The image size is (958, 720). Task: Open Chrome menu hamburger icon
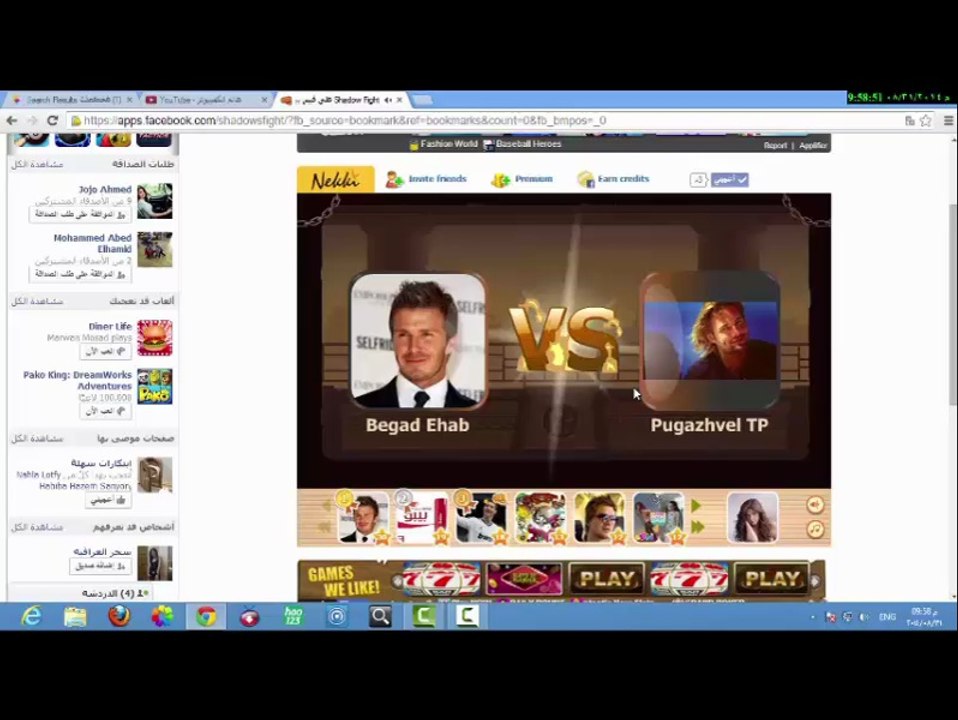[948, 120]
